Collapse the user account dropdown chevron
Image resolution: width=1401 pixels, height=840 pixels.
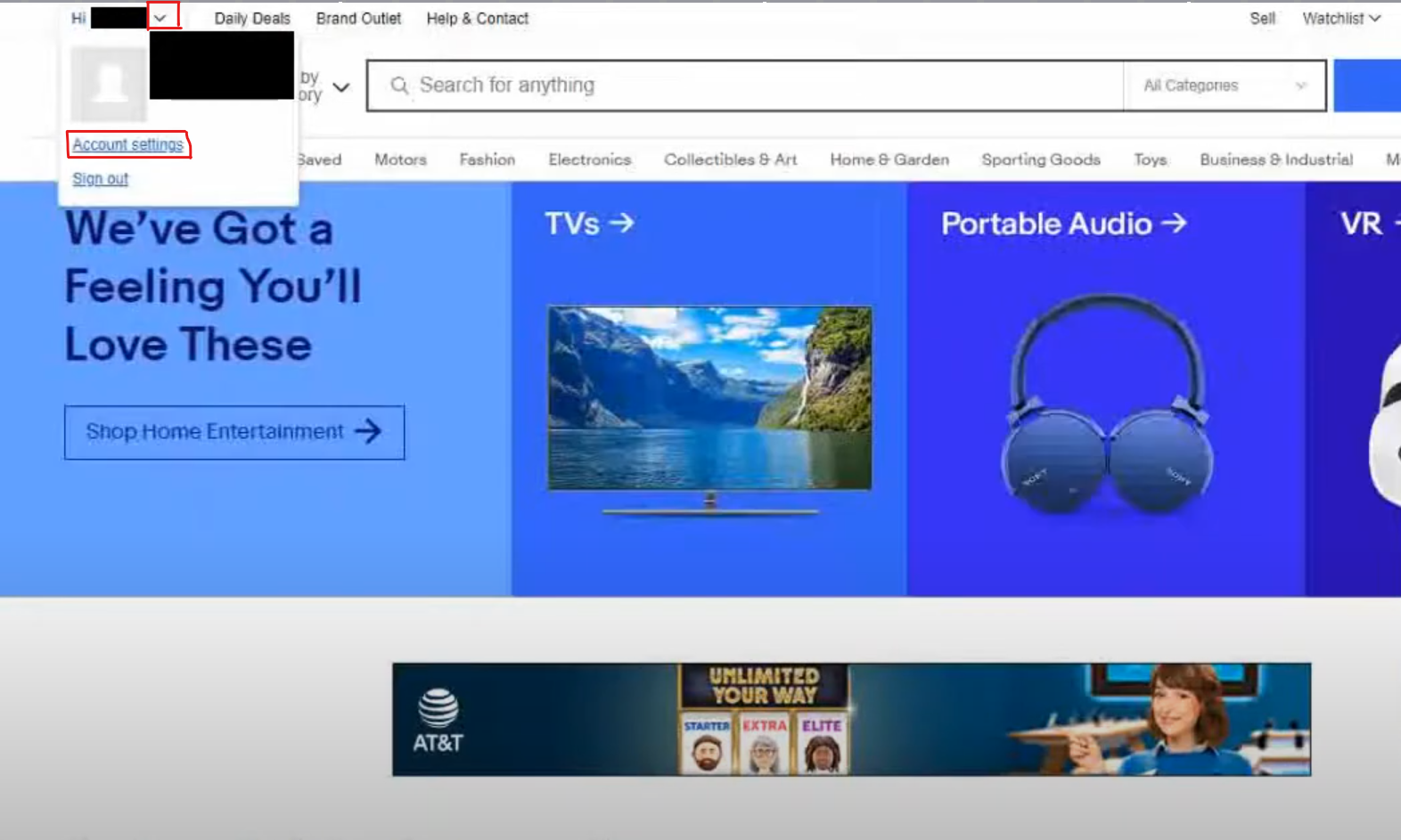coord(161,18)
